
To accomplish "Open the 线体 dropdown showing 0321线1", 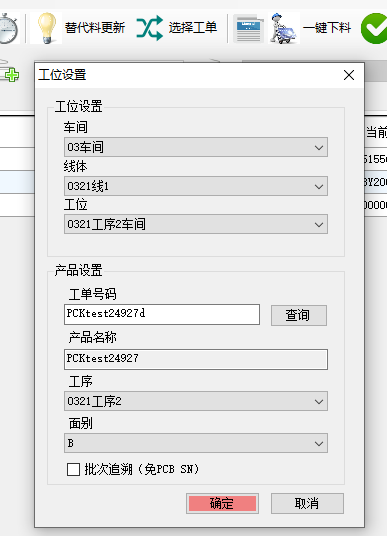I will coord(196,186).
